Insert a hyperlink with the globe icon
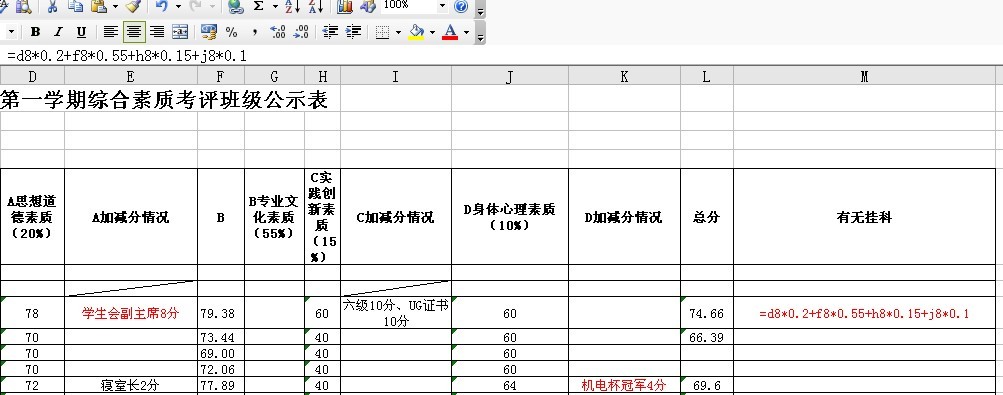The width and height of the screenshot is (1003, 395). click(x=236, y=6)
